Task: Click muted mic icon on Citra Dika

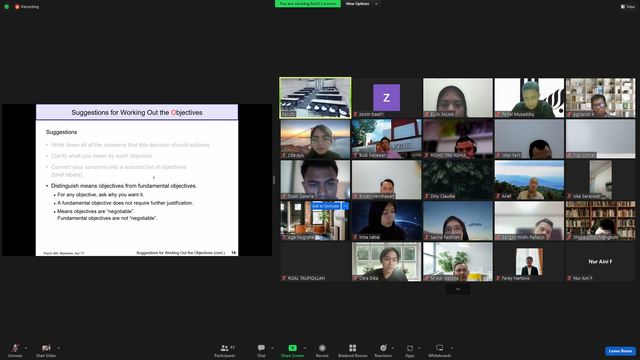Action: (x=356, y=278)
